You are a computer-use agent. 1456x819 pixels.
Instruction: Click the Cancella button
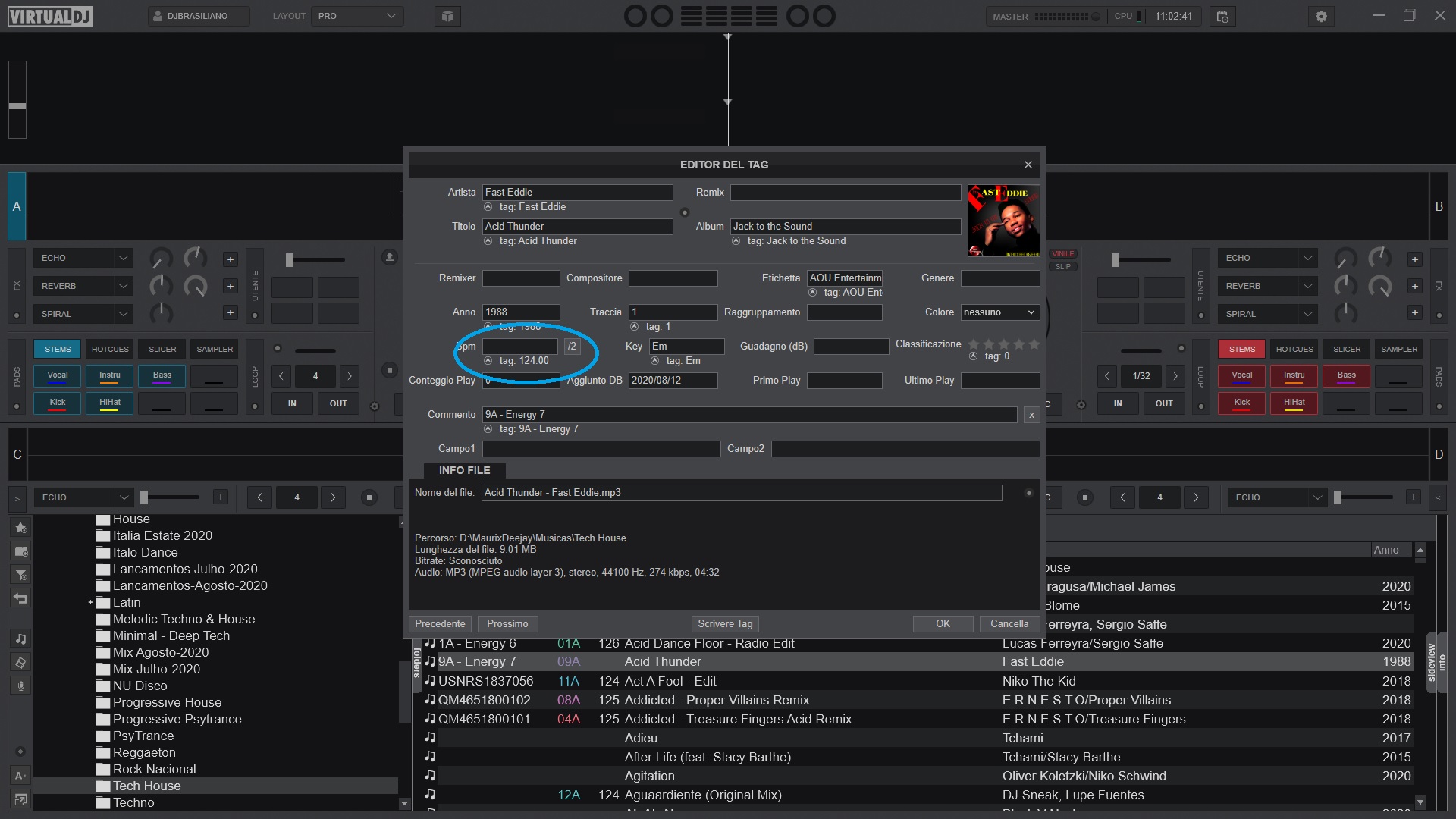pos(1009,624)
